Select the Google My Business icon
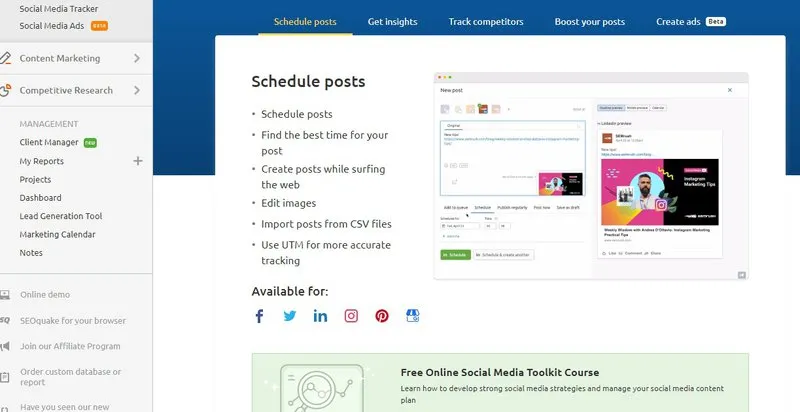This screenshot has height=412, width=800. (413, 316)
